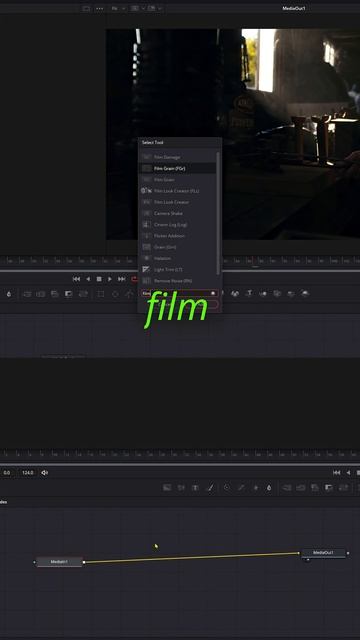Go to first frame in viewer transport

(x=76, y=279)
